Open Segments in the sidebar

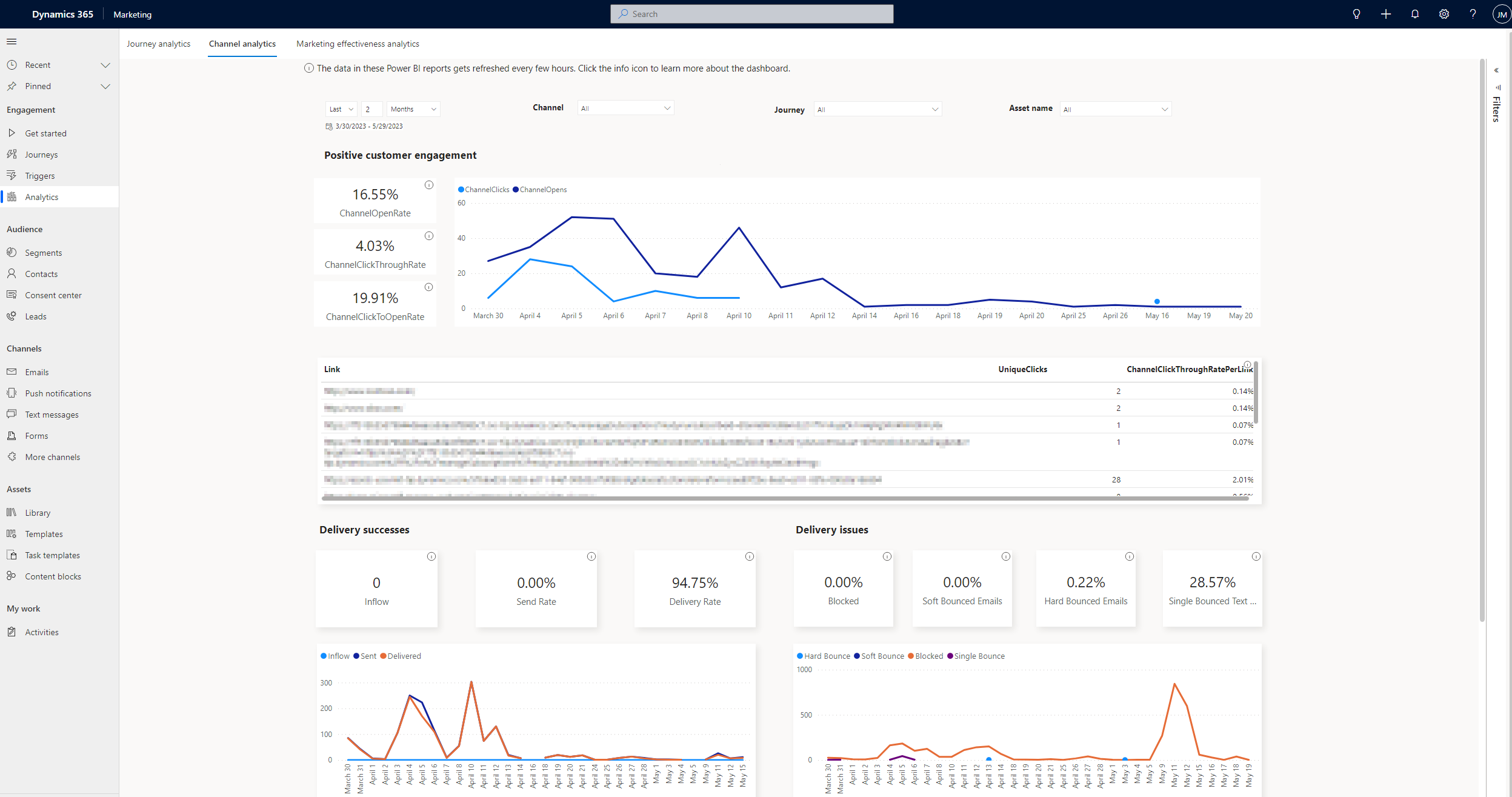pos(43,253)
